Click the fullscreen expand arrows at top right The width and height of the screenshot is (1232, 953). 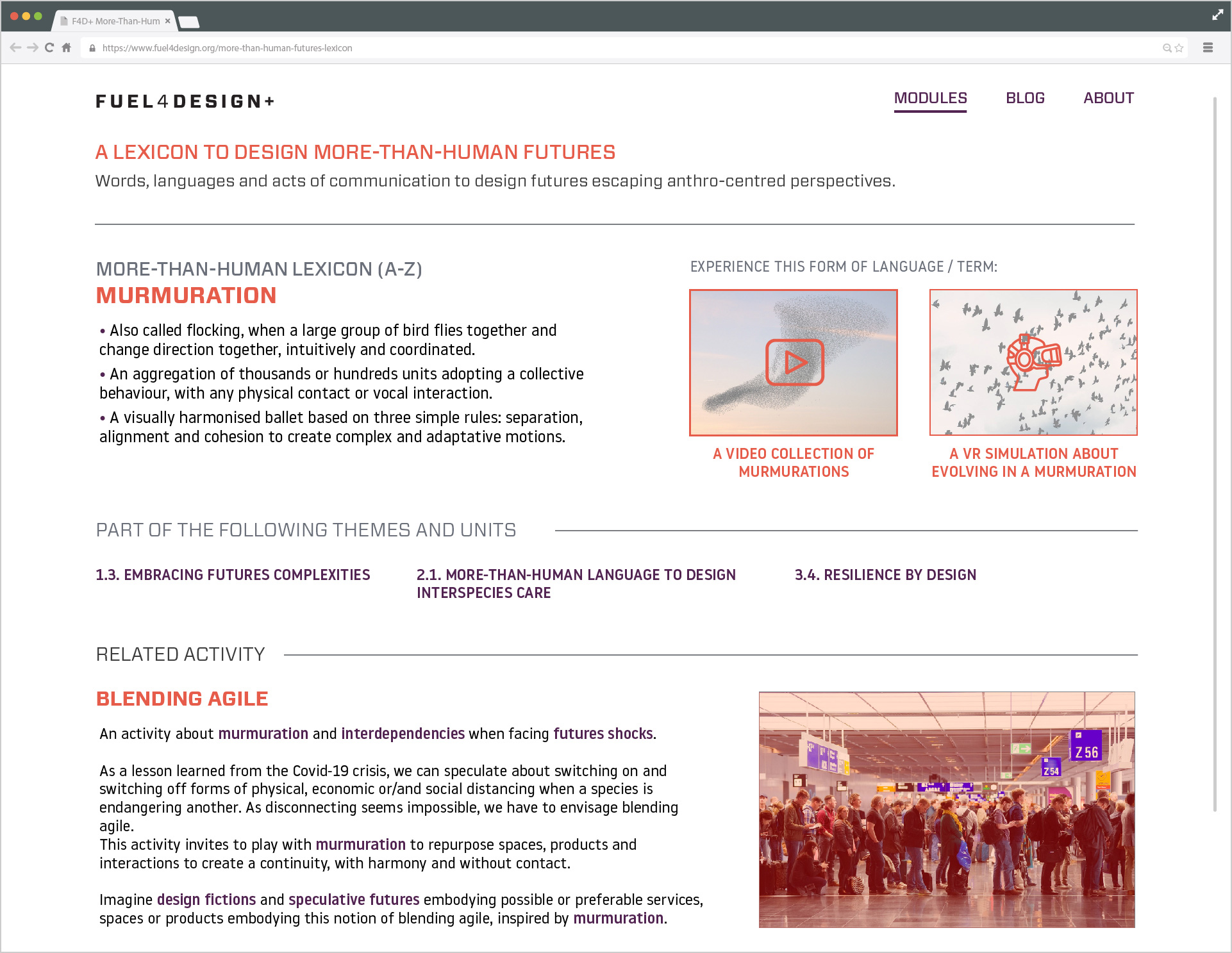point(1217,14)
